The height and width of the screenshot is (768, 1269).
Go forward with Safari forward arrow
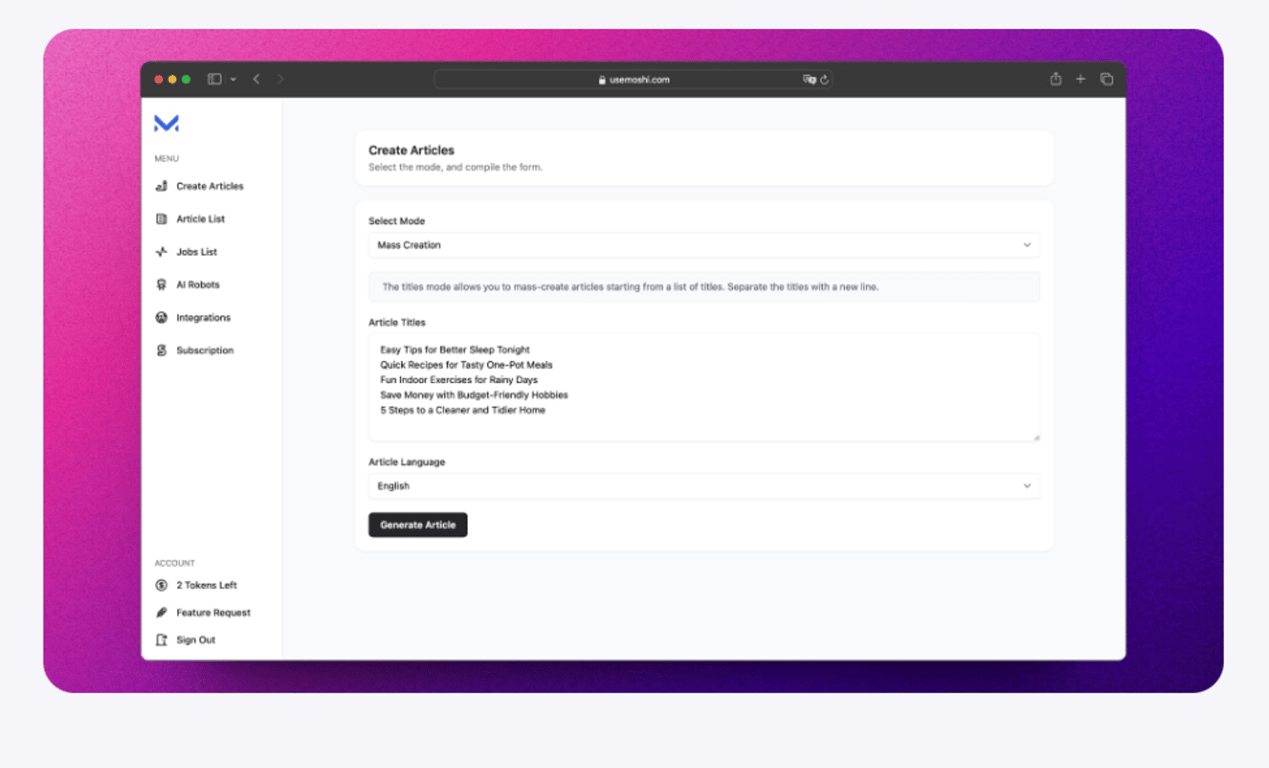tap(280, 79)
